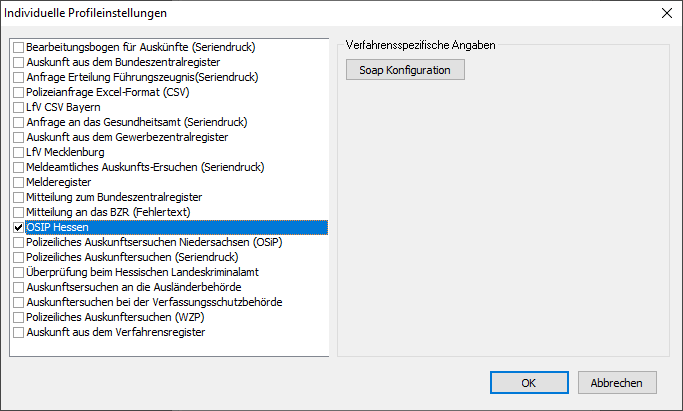Viewport: 683px width, 411px height.
Task: Enable Auskunft aus dem Gewerbezentralregister
Action: [19, 137]
